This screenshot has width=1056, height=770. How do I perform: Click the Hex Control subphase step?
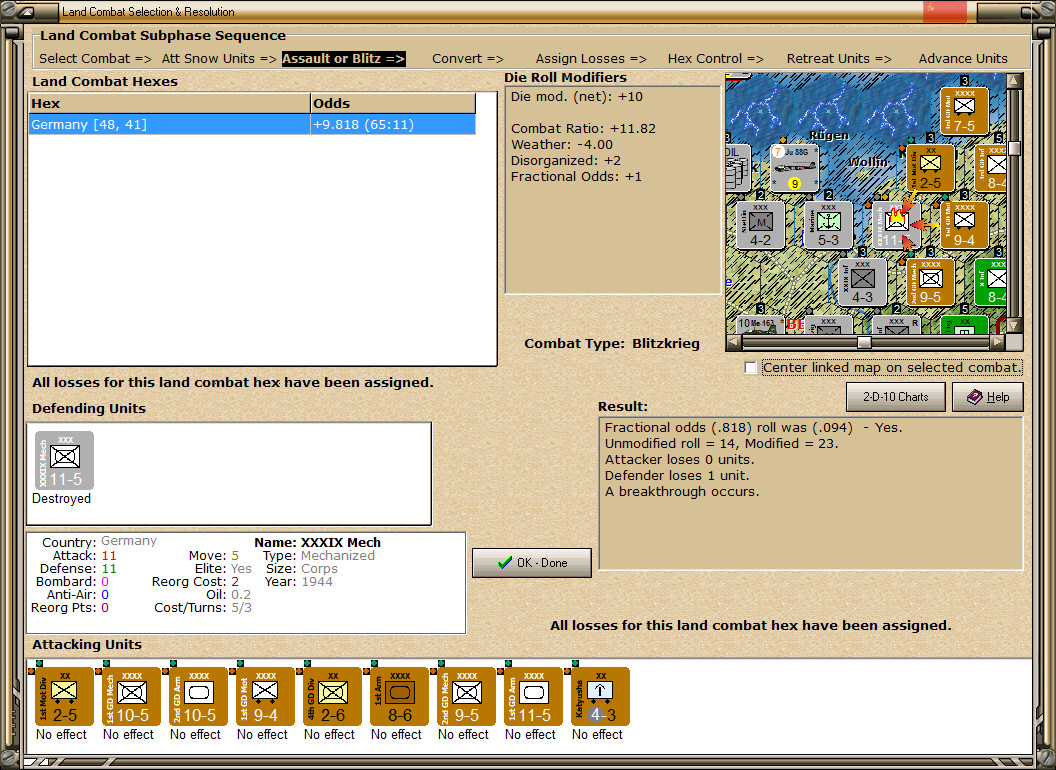[715, 59]
